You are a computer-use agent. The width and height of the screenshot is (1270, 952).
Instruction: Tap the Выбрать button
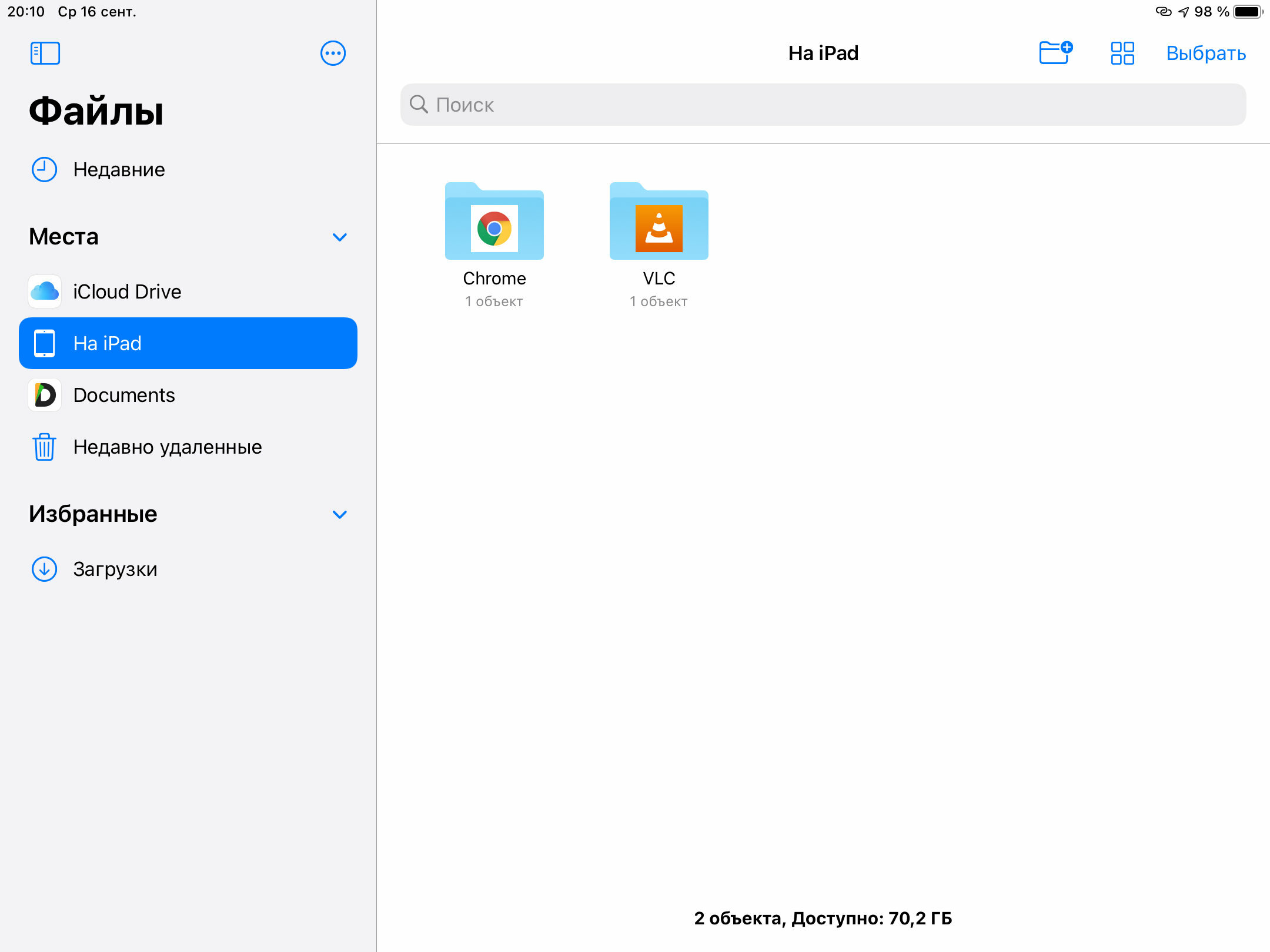tap(1206, 53)
